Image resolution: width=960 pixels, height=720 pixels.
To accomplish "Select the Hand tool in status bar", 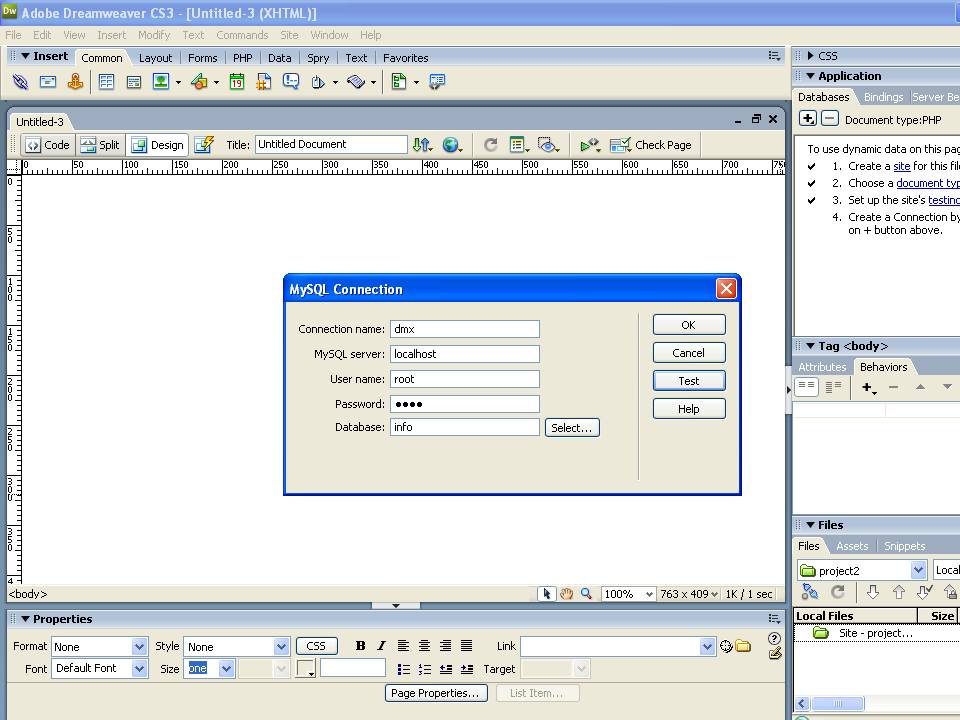I will (x=566, y=594).
